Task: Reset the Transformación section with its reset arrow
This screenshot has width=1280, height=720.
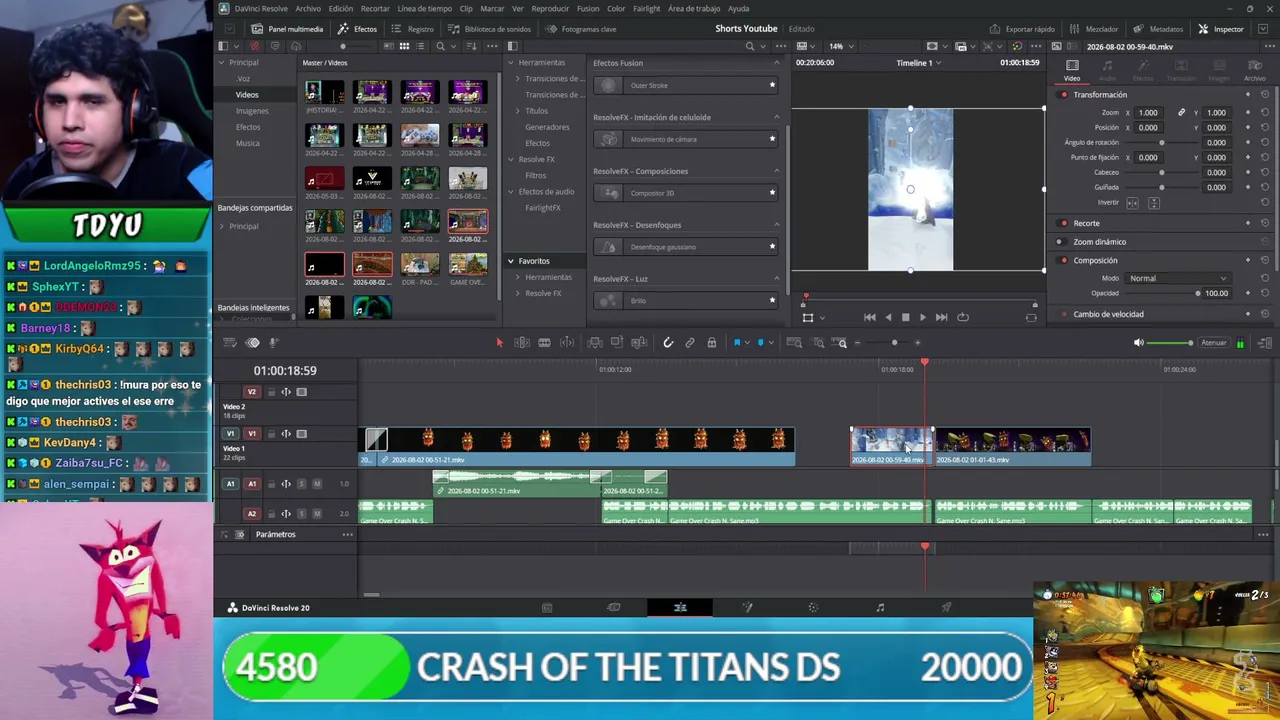Action: [x=1265, y=95]
